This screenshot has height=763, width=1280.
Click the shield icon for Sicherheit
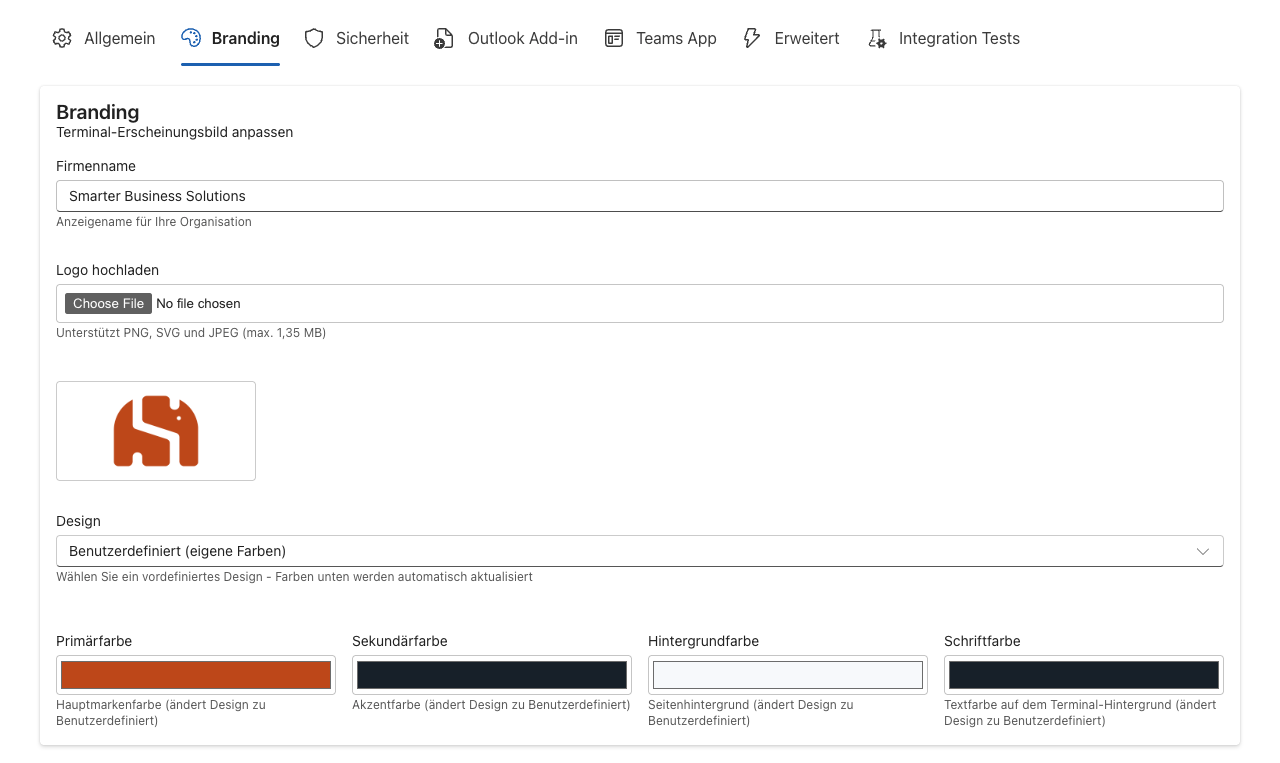[314, 38]
